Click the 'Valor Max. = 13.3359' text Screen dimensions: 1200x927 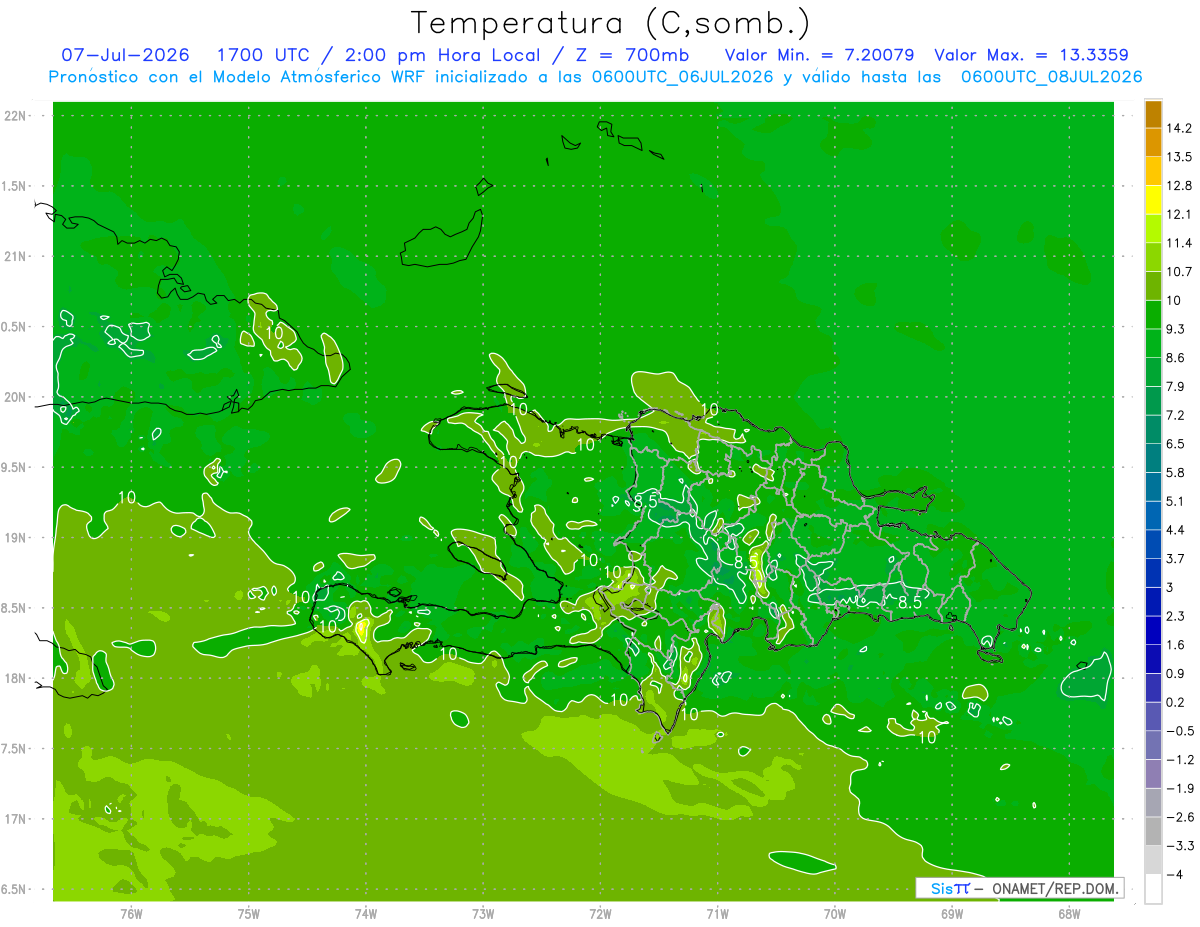1030,55
